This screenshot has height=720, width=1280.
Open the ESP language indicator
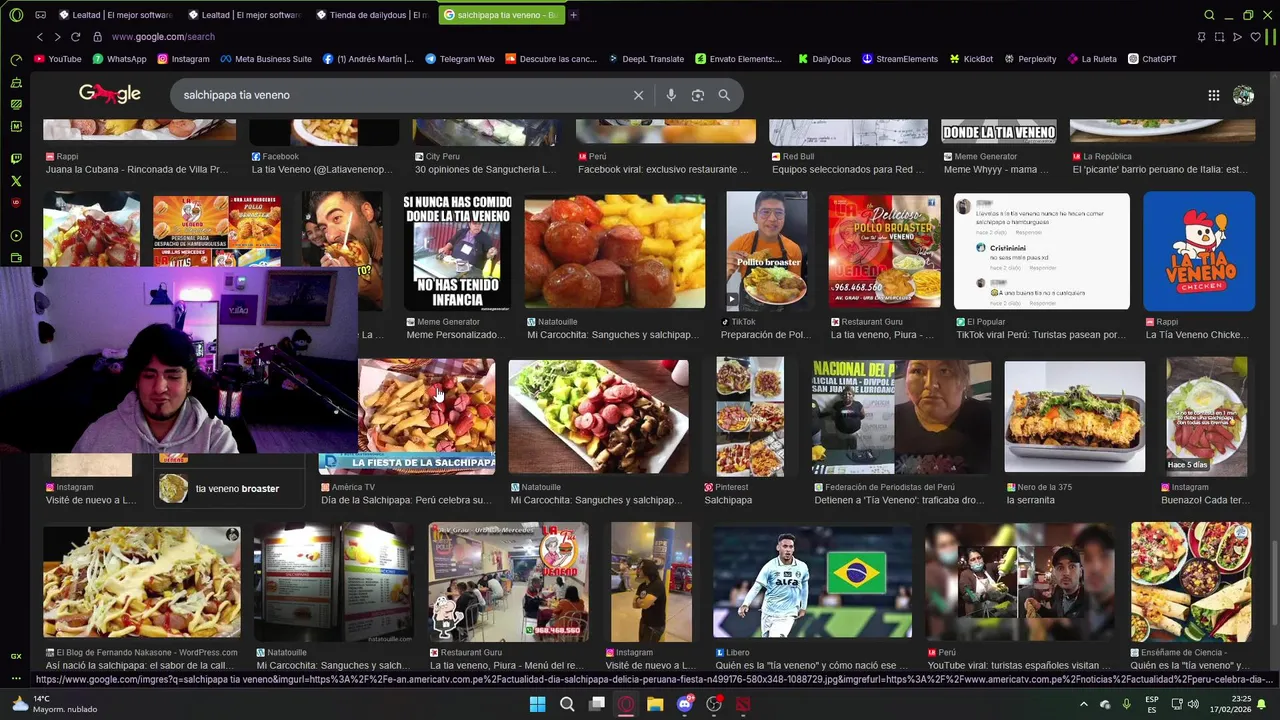point(1152,704)
